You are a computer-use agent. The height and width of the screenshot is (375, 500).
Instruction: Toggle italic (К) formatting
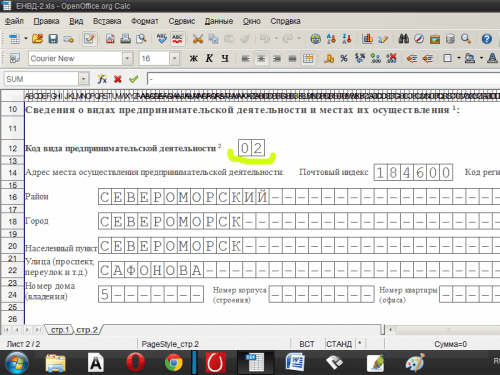(209, 59)
